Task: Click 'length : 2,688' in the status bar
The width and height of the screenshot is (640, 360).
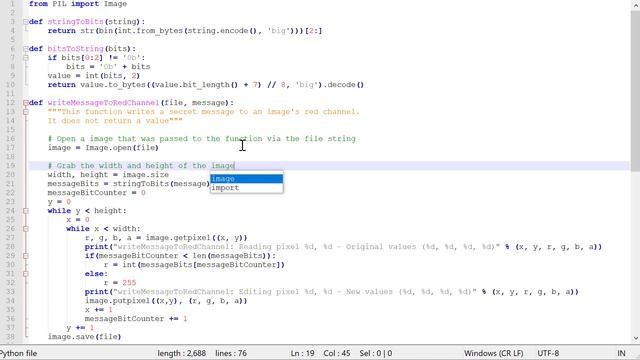Action: coord(182,353)
